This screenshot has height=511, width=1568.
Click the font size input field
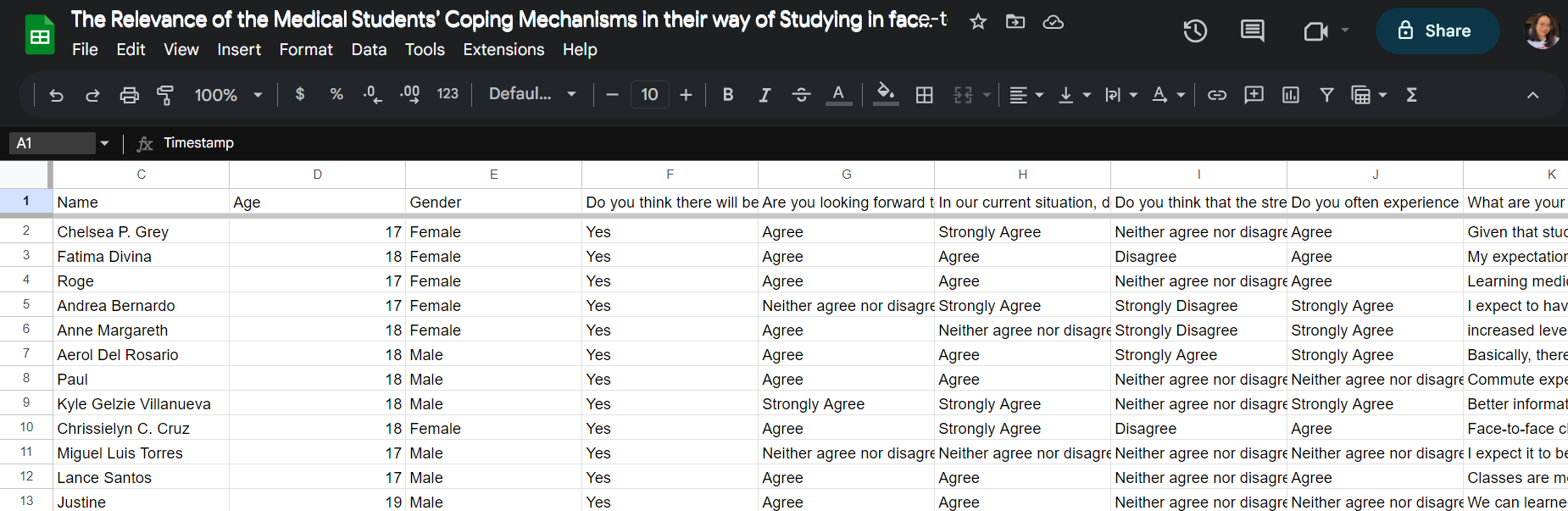[649, 95]
